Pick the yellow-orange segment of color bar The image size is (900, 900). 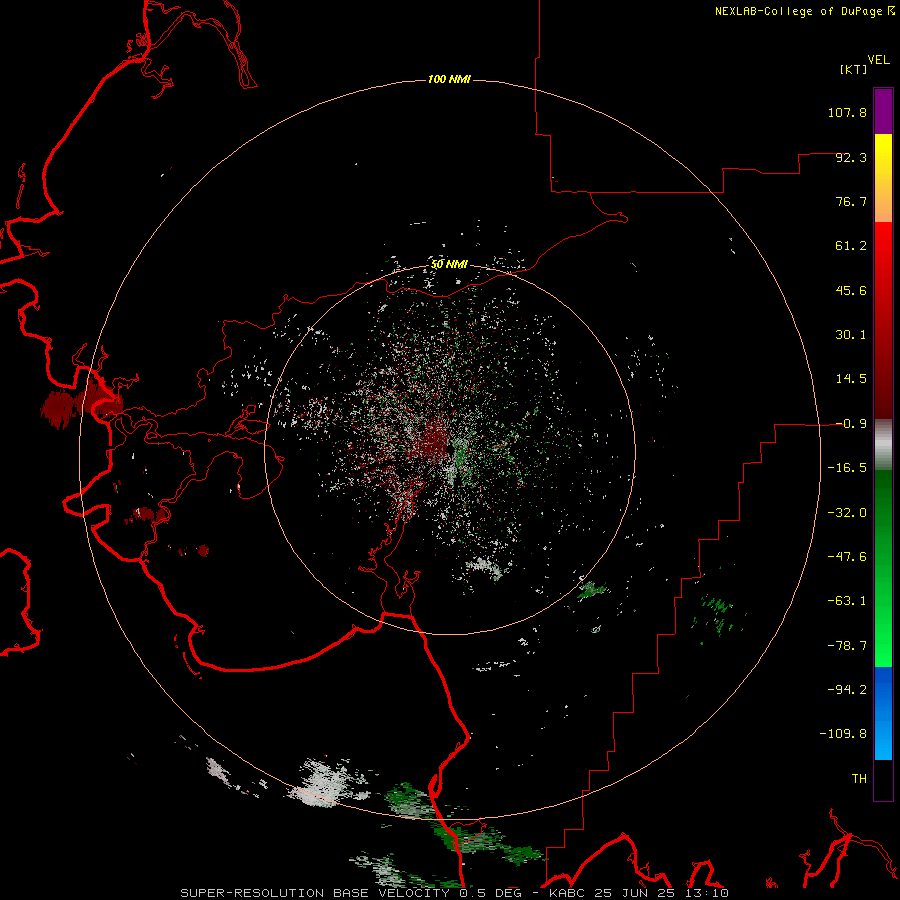coord(883,178)
